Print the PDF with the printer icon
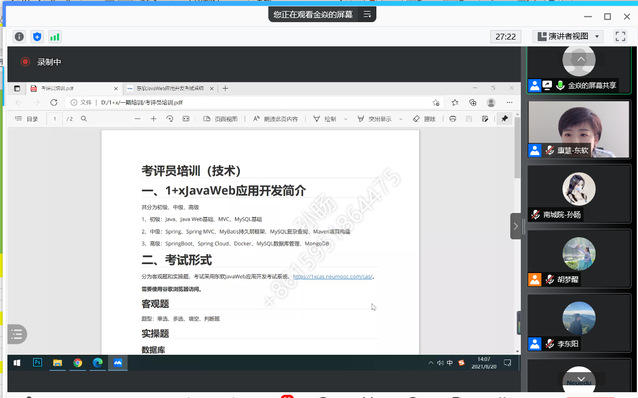The image size is (638, 398). point(452,119)
